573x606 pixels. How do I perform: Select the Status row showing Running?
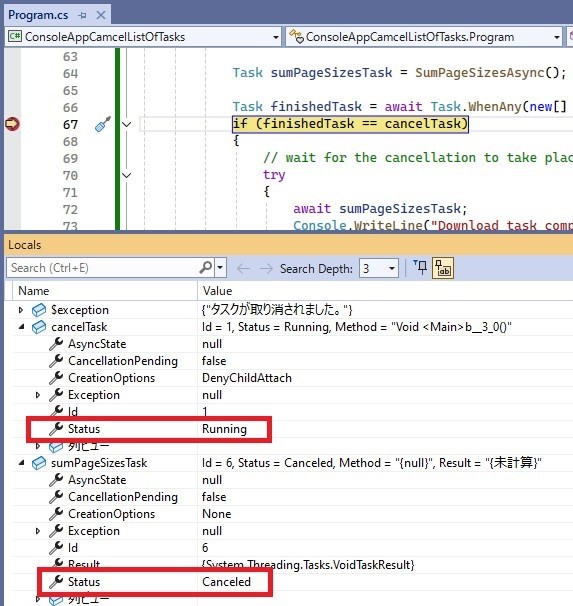tap(292, 429)
